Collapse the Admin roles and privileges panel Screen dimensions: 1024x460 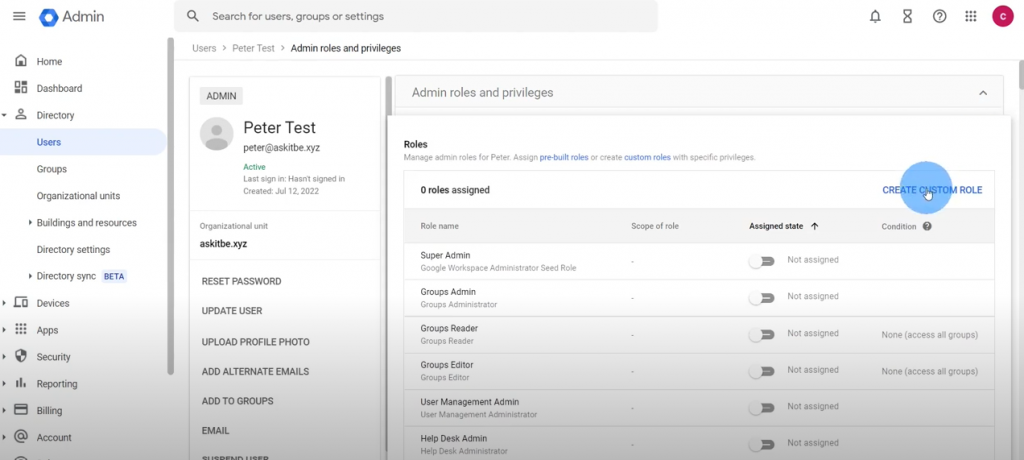pyautogui.click(x=982, y=93)
